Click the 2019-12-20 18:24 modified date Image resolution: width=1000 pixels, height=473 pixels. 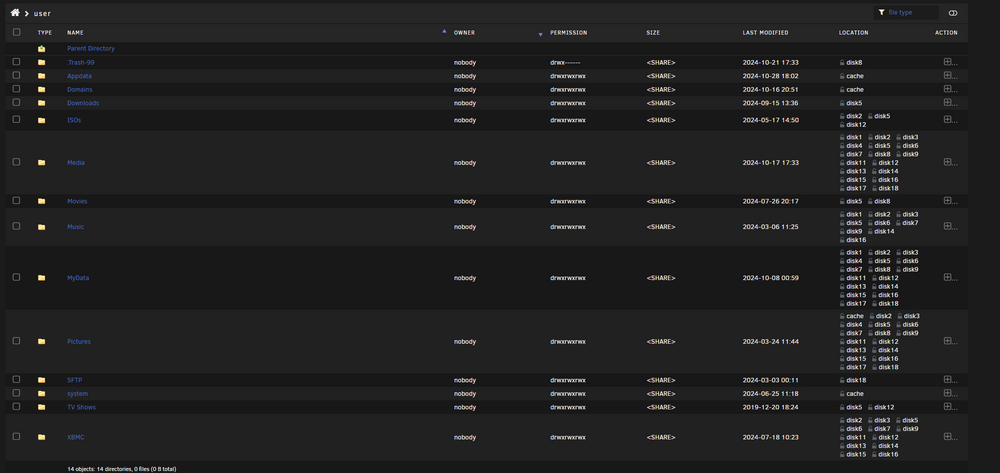point(770,407)
